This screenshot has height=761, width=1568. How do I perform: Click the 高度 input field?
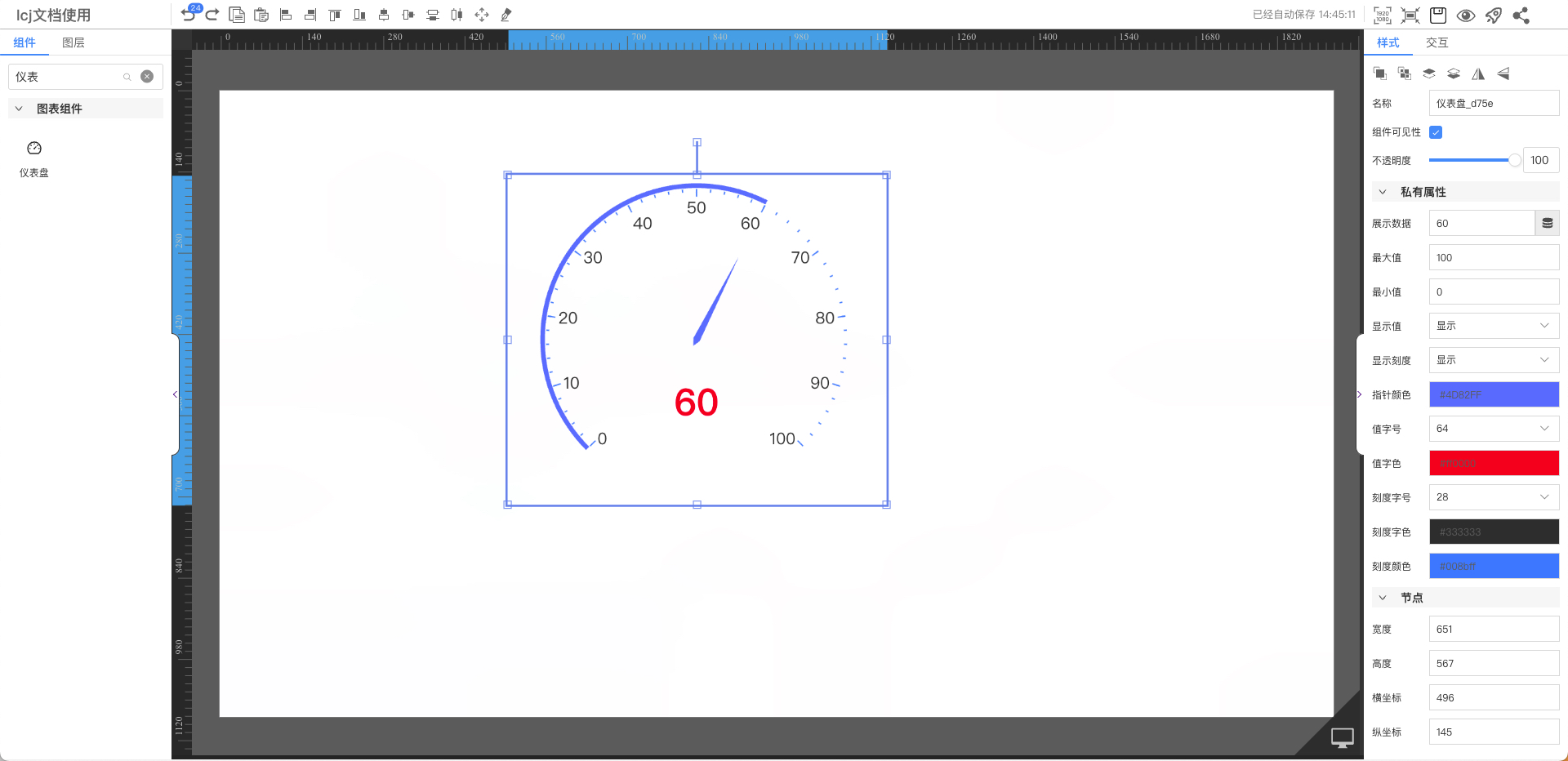click(1494, 663)
